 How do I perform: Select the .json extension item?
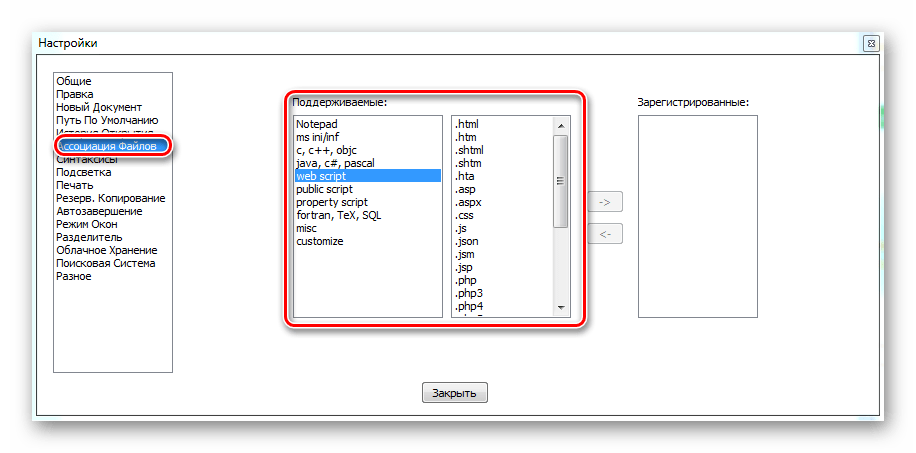[x=467, y=241]
